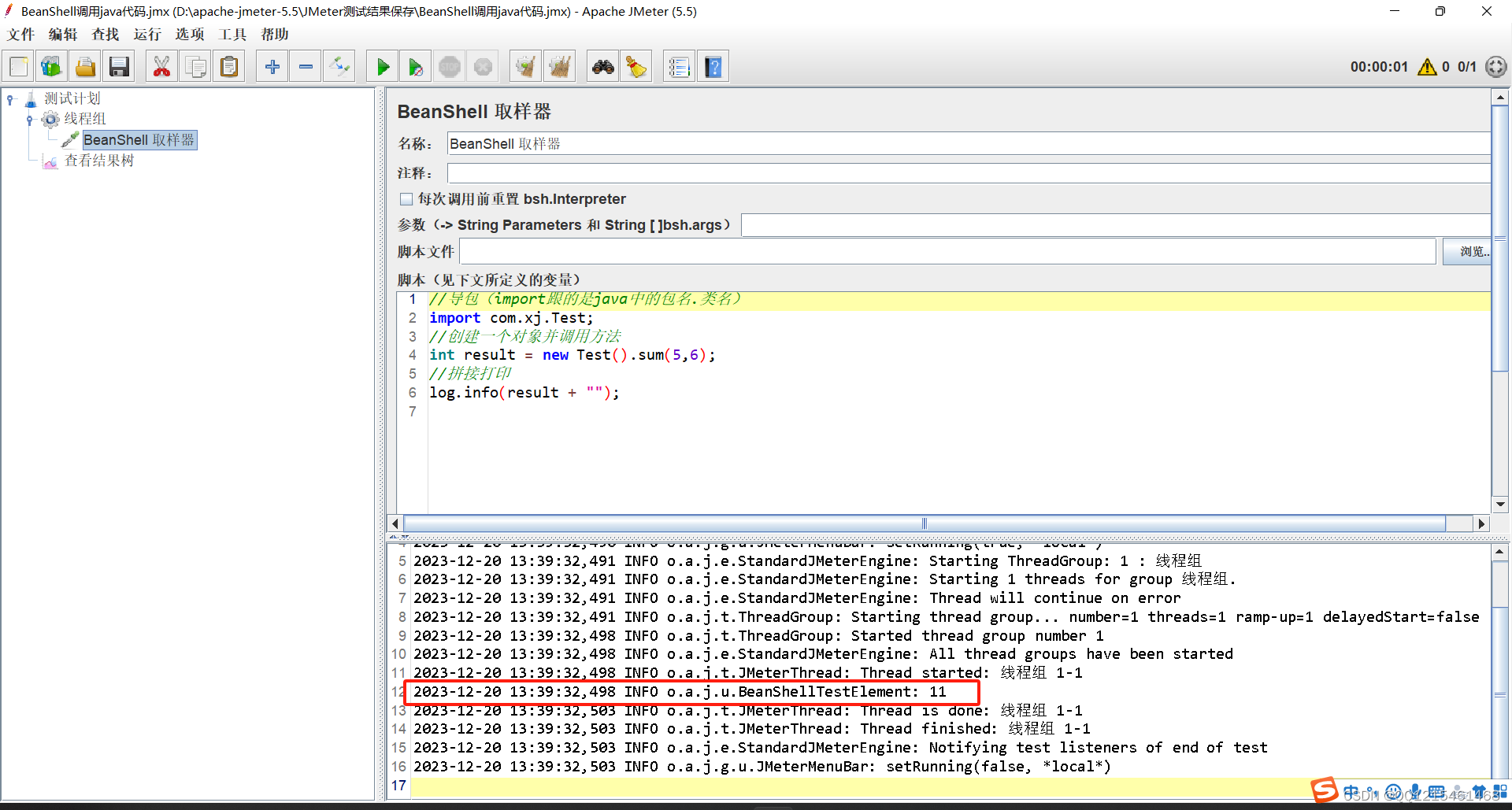The width and height of the screenshot is (1512, 810).
Task: Click the Toggle enable/disable icon
Action: click(339, 67)
